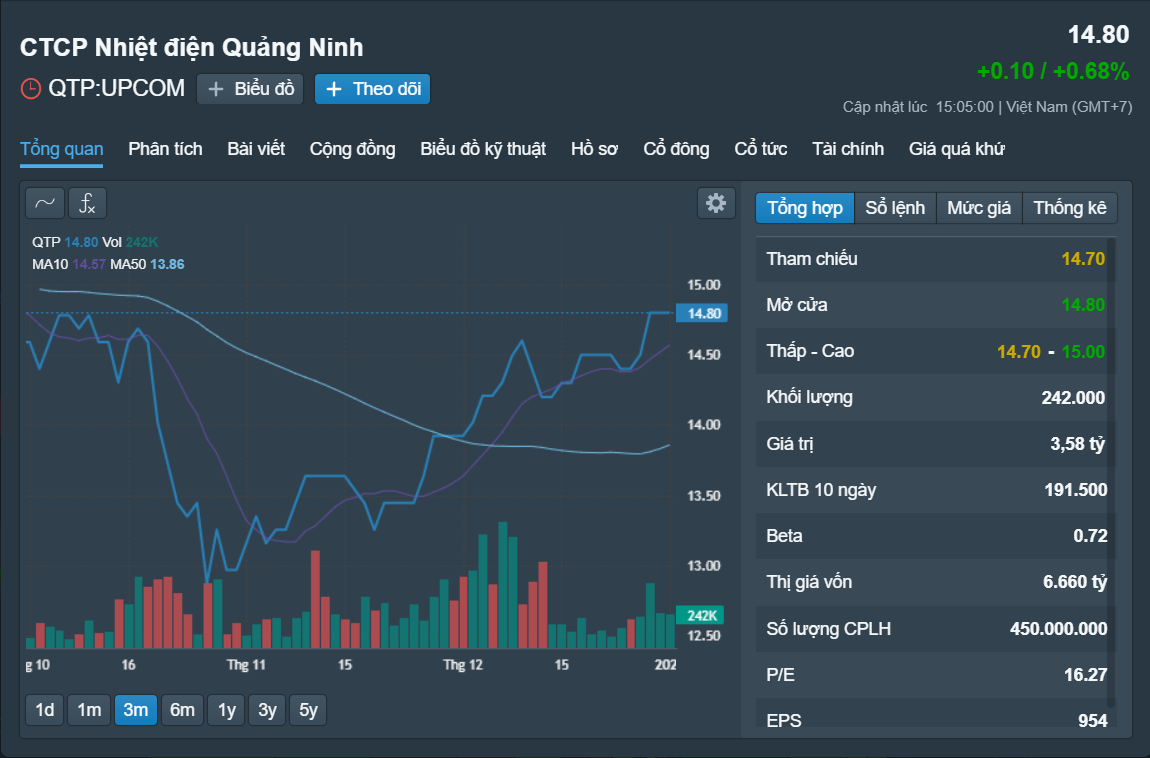1150x758 pixels.
Task: Click the 14.80 price label on chart axis
Action: point(702,313)
